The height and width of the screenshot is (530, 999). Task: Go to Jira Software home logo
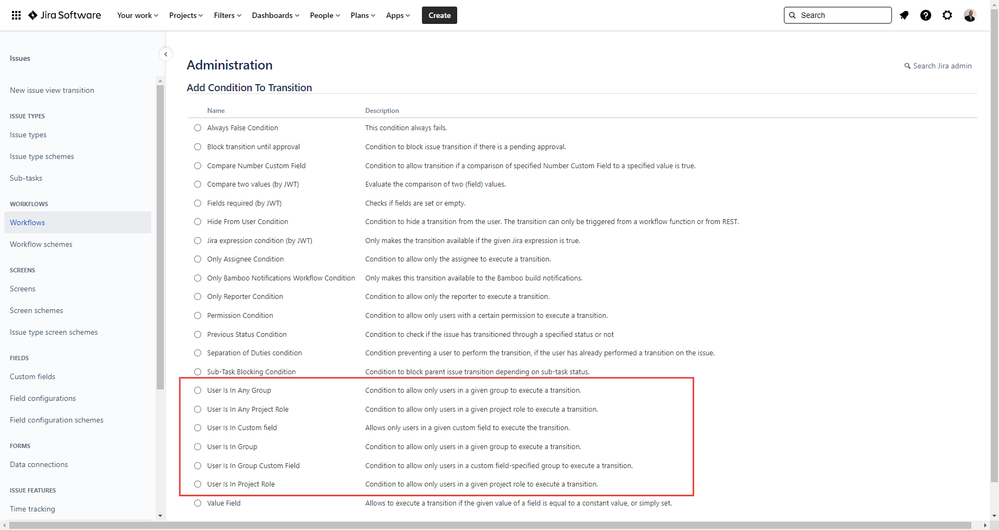point(64,15)
